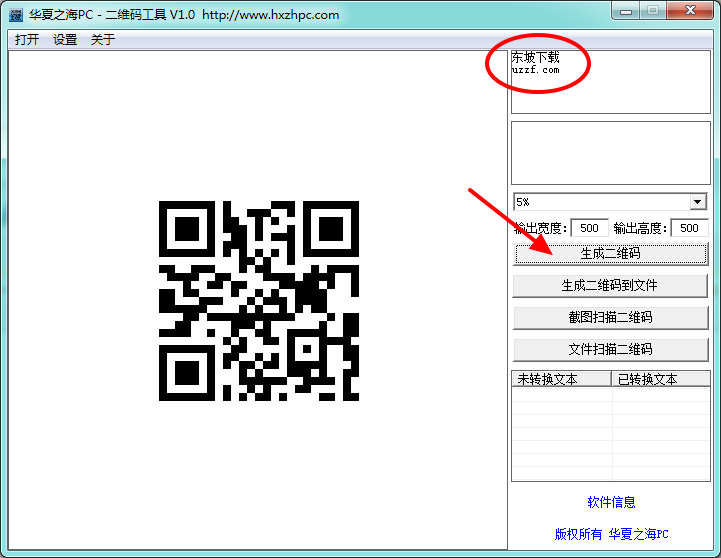Open the 软件信息 link

pyautogui.click(x=611, y=502)
